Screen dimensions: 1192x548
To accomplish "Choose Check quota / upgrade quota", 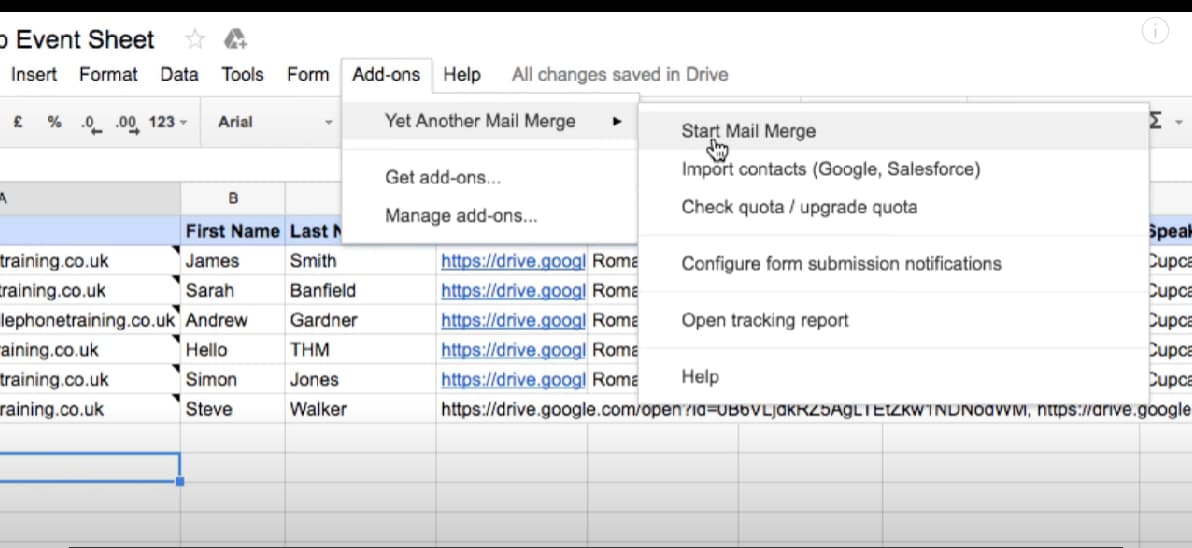I will pyautogui.click(x=893, y=207).
